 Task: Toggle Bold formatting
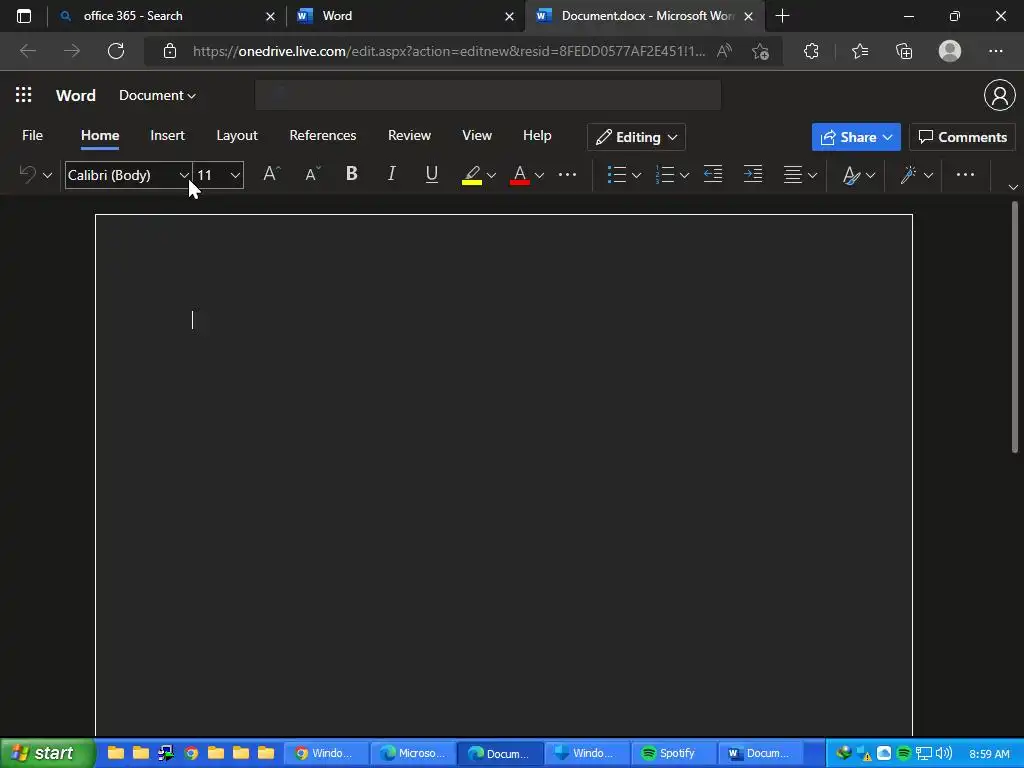pos(351,174)
